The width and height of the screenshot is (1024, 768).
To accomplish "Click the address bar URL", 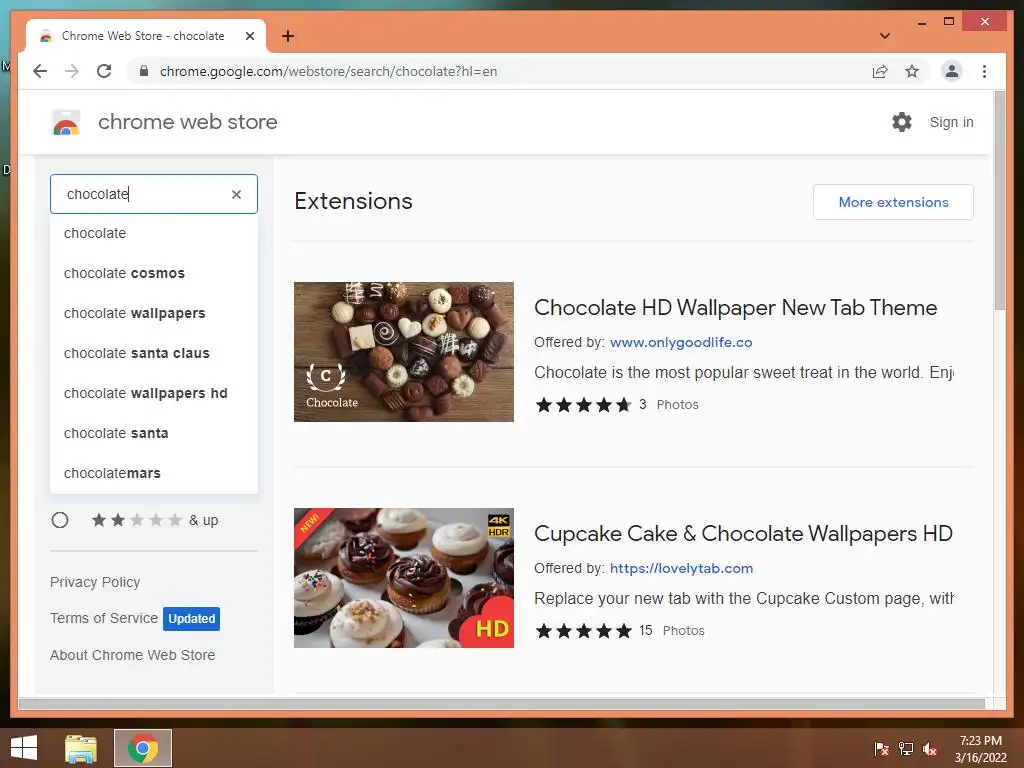I will click(x=328, y=71).
